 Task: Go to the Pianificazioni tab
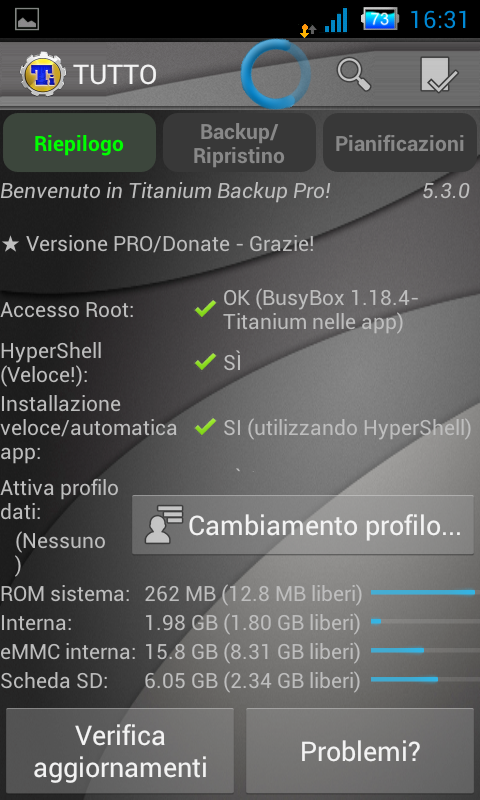[x=399, y=143]
